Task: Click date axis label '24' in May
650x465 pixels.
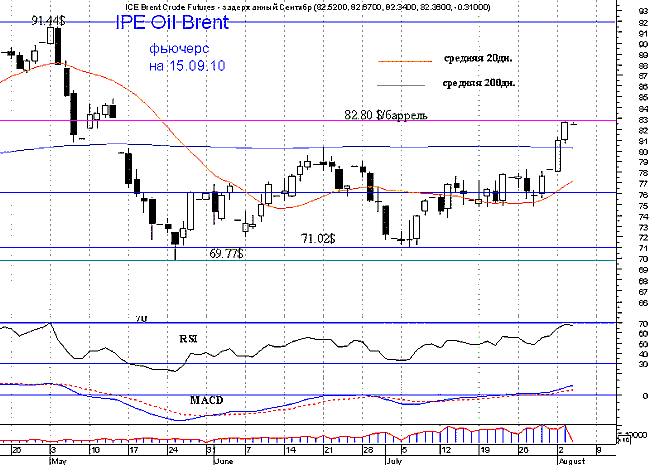Action: click(x=173, y=450)
